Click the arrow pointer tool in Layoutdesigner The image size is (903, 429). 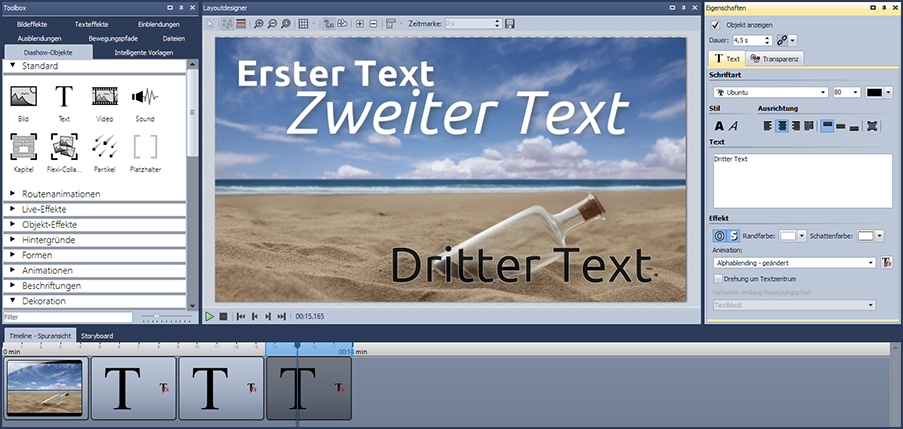point(210,24)
